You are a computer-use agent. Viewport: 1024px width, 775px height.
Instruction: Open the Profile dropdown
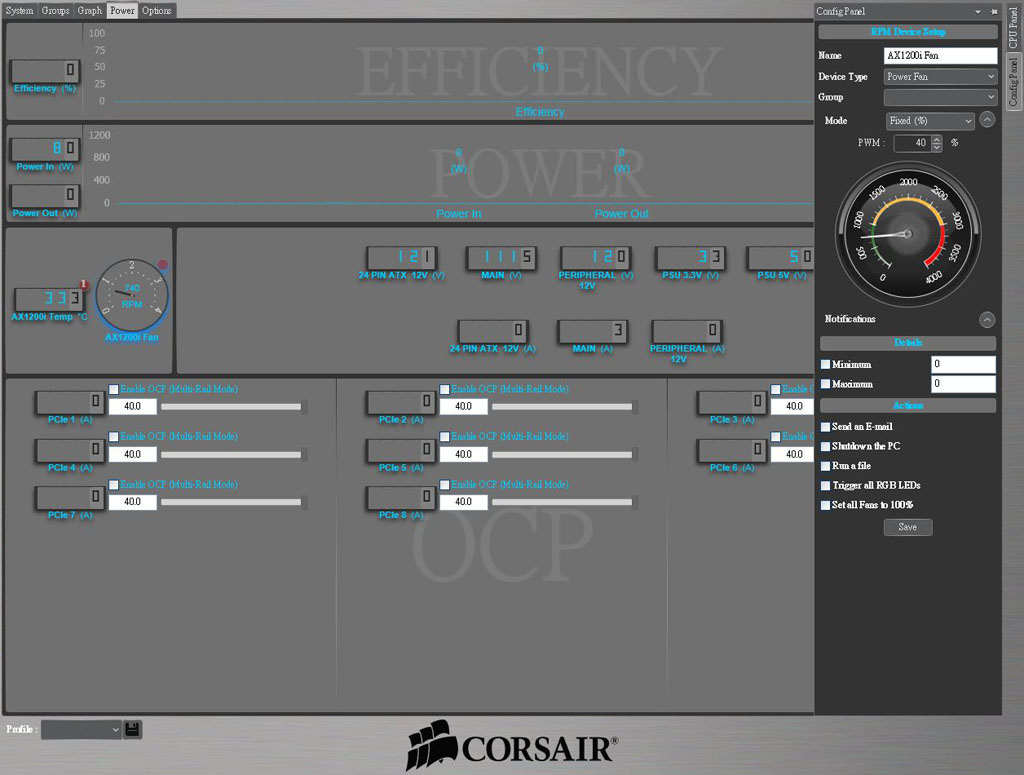(82, 729)
